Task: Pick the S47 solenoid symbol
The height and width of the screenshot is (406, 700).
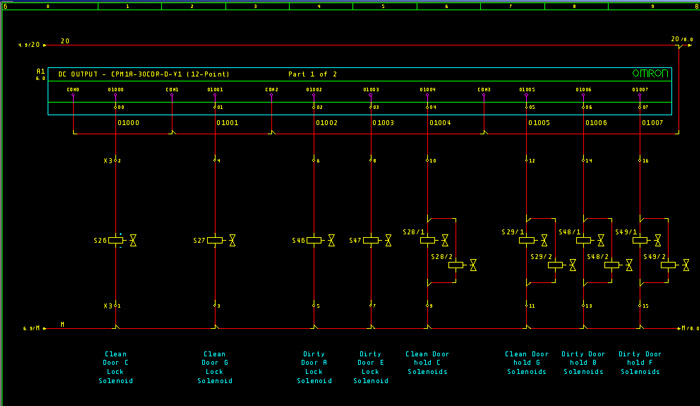Action: pyautogui.click(x=371, y=241)
